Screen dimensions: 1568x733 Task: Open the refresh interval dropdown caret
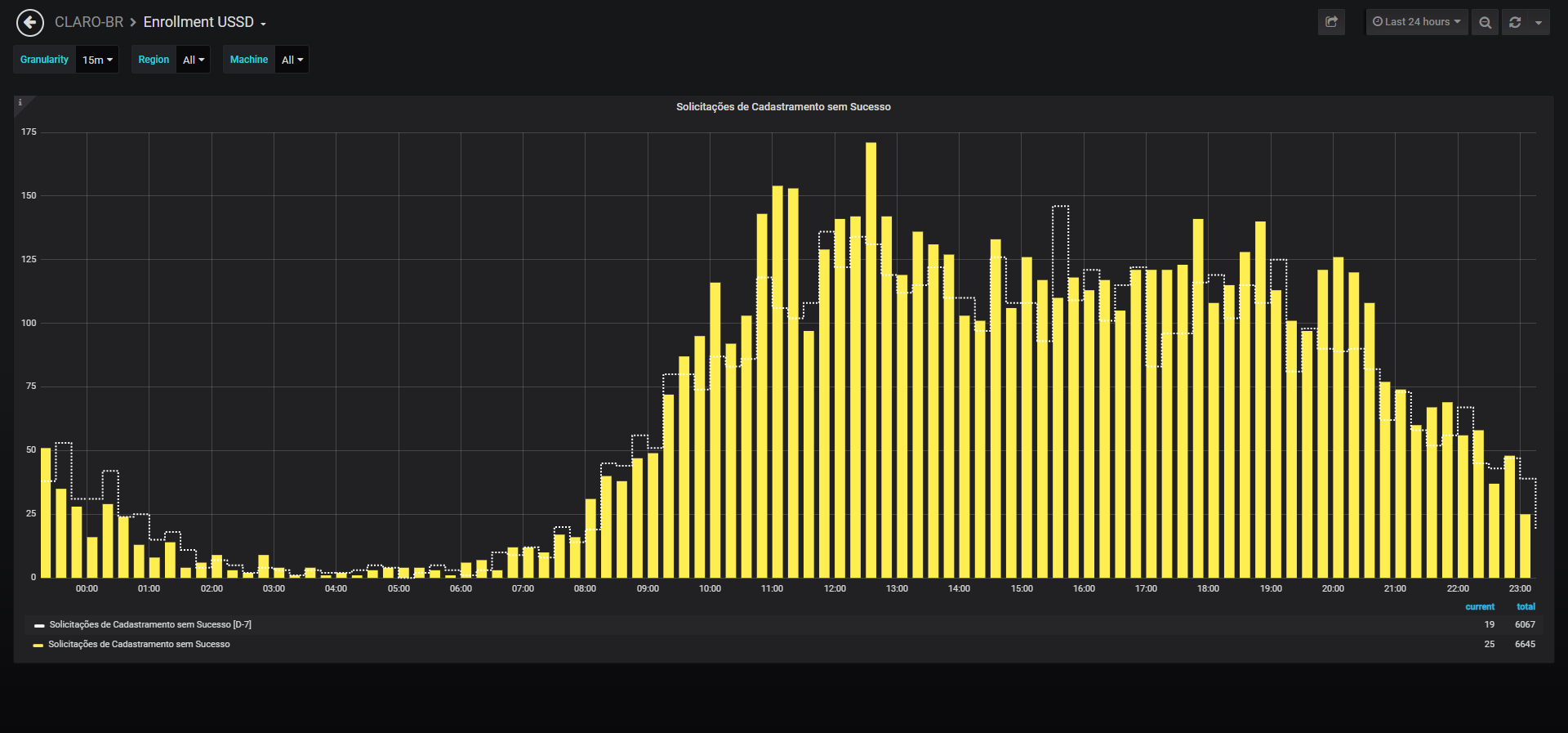tap(1539, 22)
